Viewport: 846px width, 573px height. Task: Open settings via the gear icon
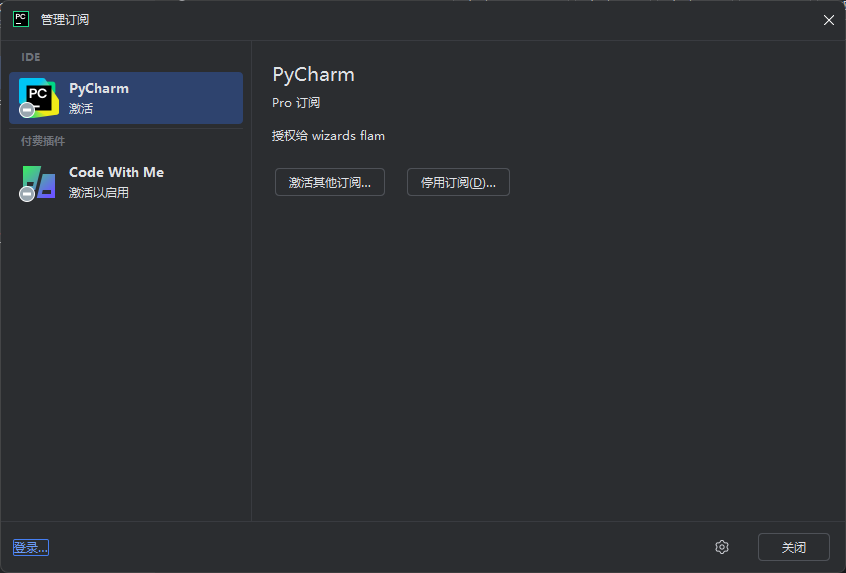[x=722, y=547]
